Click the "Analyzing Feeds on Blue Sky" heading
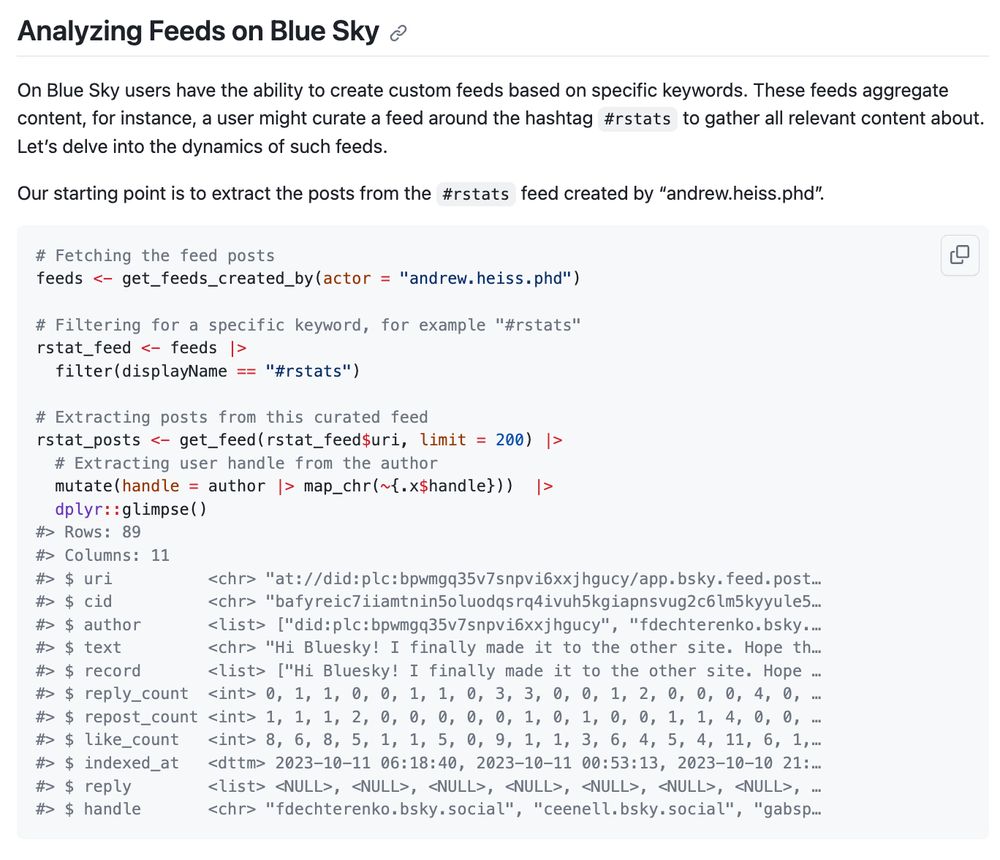Image resolution: width=1000 pixels, height=860 pixels. (x=198, y=31)
